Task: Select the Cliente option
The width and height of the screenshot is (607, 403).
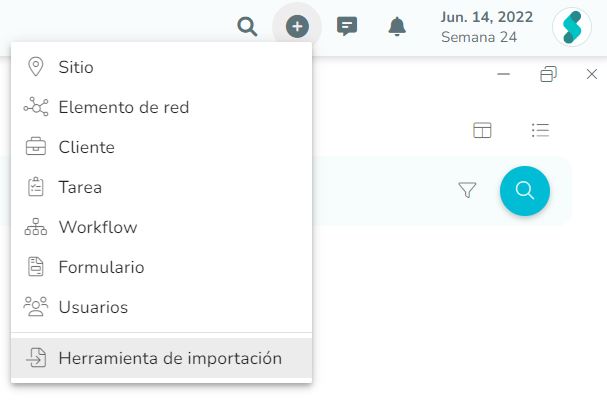Action: click(161, 147)
